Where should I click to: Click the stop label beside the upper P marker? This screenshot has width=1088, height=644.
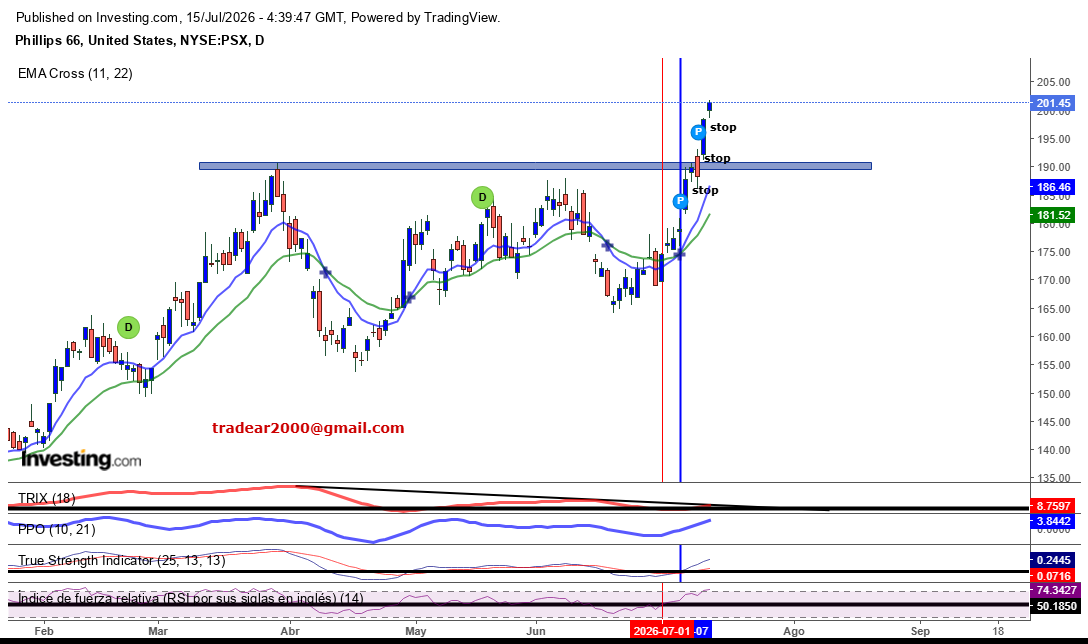(723, 127)
